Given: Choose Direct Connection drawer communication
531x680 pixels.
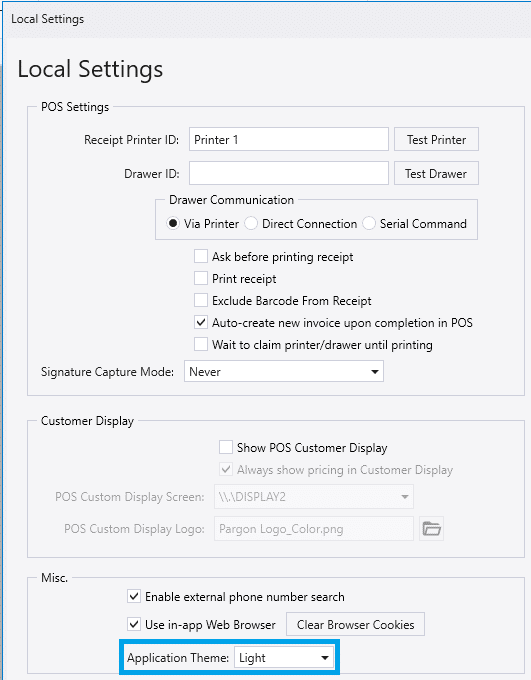Looking at the screenshot, I should [x=251, y=223].
